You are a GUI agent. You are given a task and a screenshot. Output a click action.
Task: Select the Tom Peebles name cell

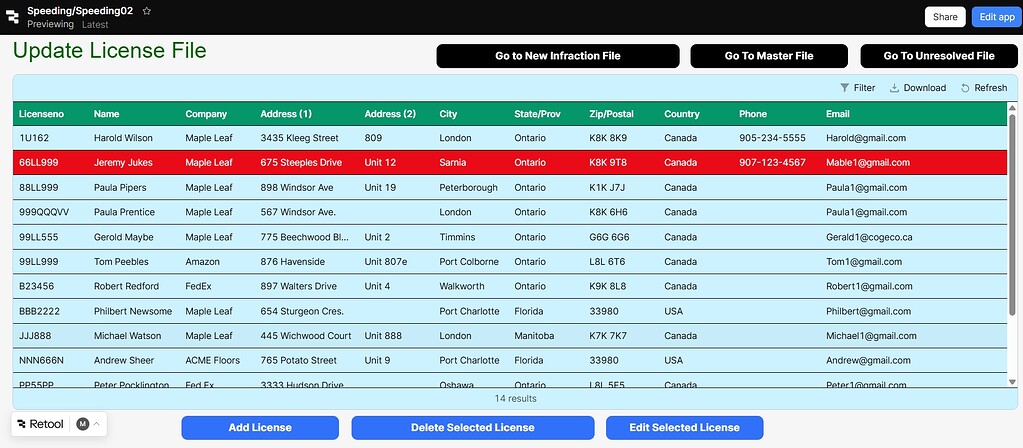click(121, 262)
